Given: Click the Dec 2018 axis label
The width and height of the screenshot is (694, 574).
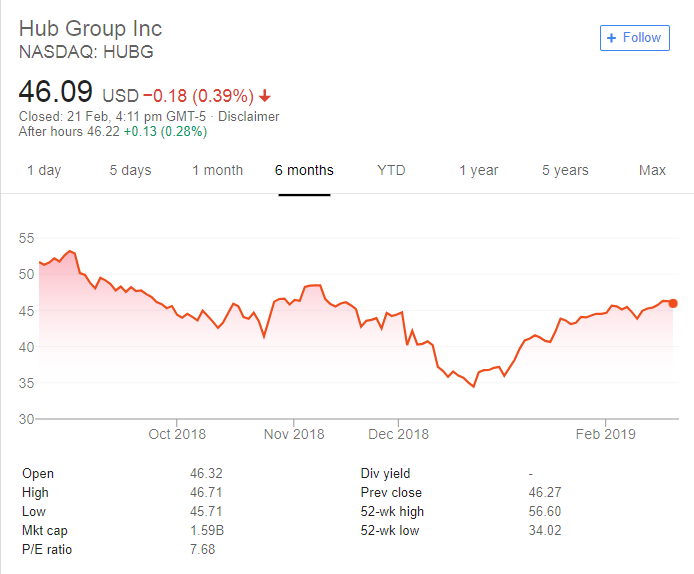Looking at the screenshot, I should point(397,434).
